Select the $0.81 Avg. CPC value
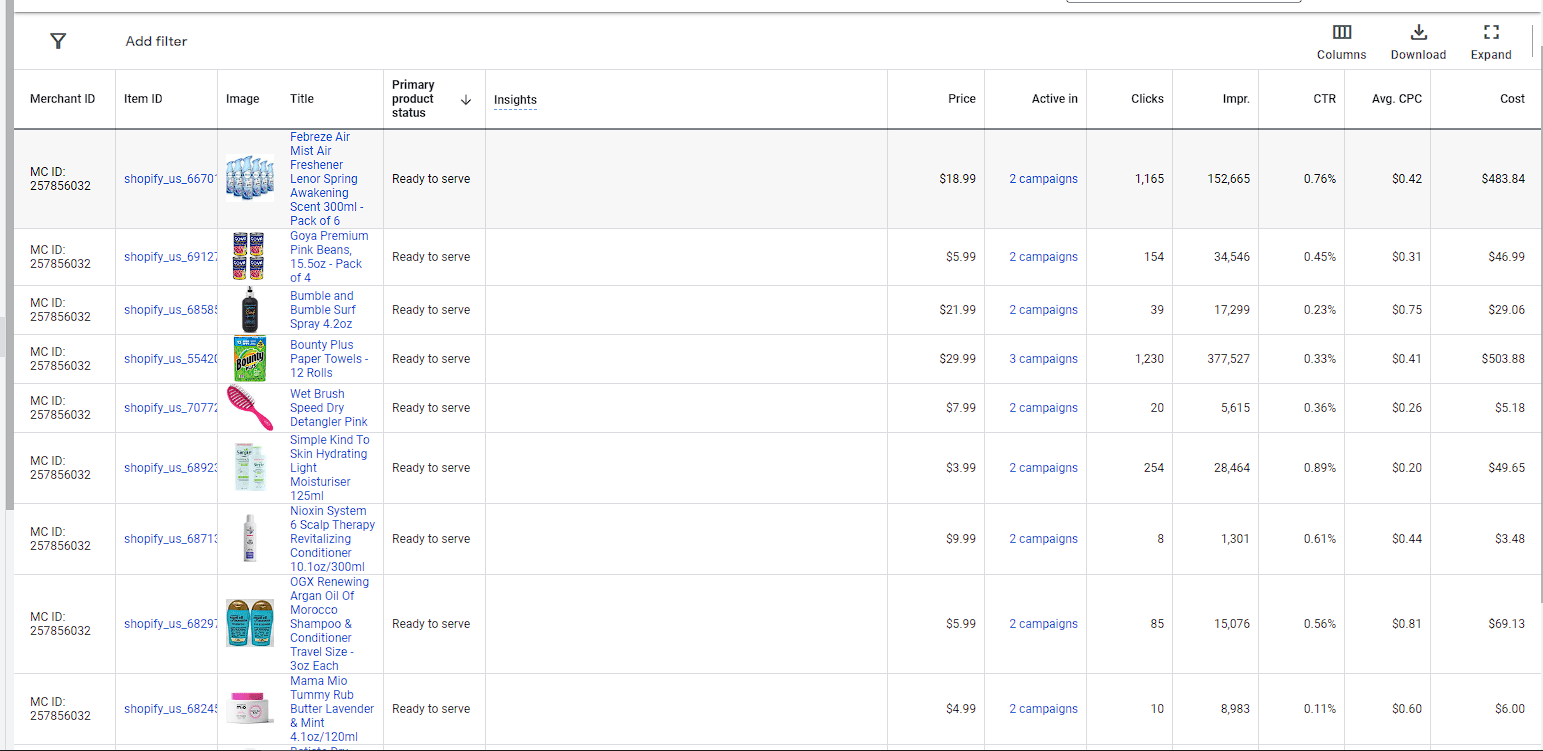Screen dimensions: 1543x751 1407,624
